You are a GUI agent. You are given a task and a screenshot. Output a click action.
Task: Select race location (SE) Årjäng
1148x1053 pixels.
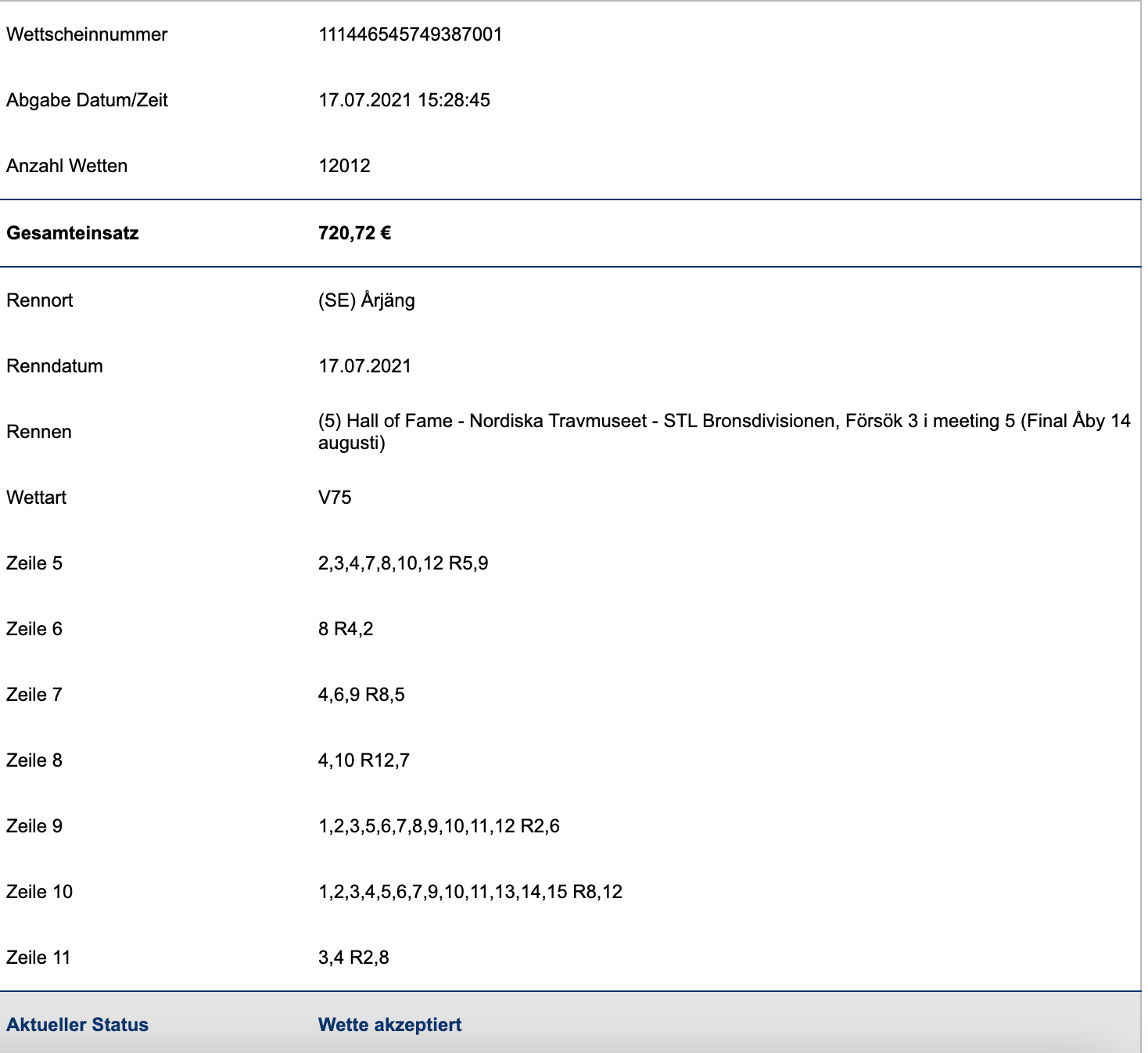(367, 300)
